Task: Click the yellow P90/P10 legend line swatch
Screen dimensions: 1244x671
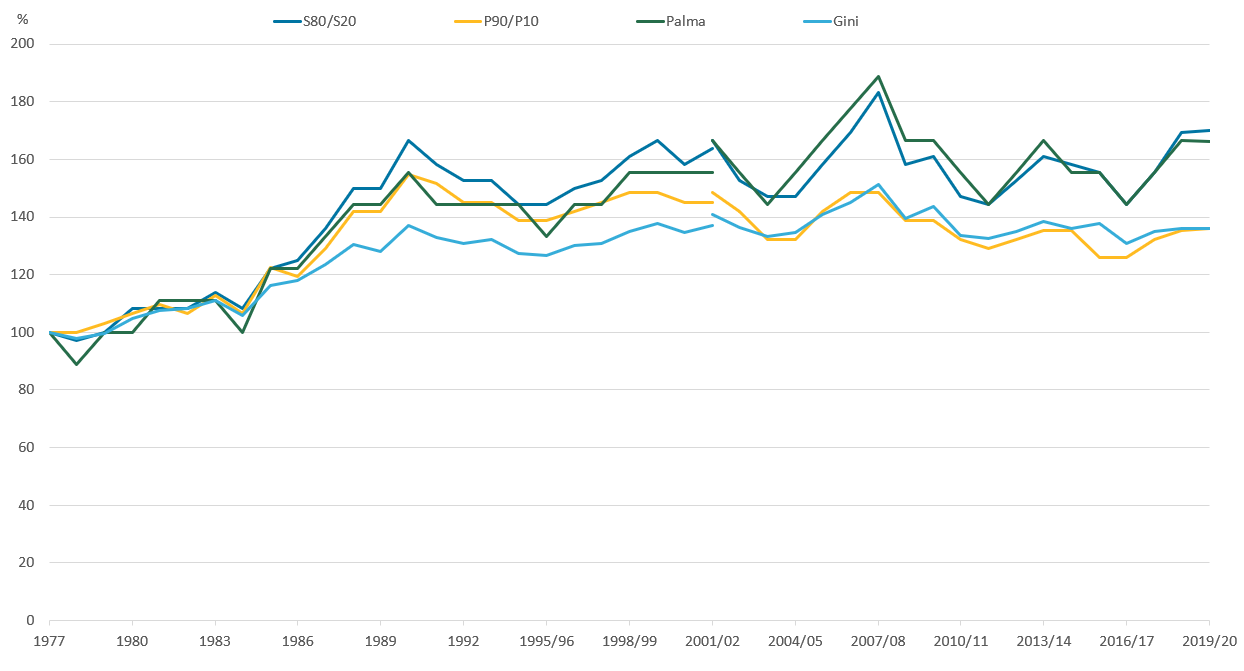Action: [x=467, y=21]
